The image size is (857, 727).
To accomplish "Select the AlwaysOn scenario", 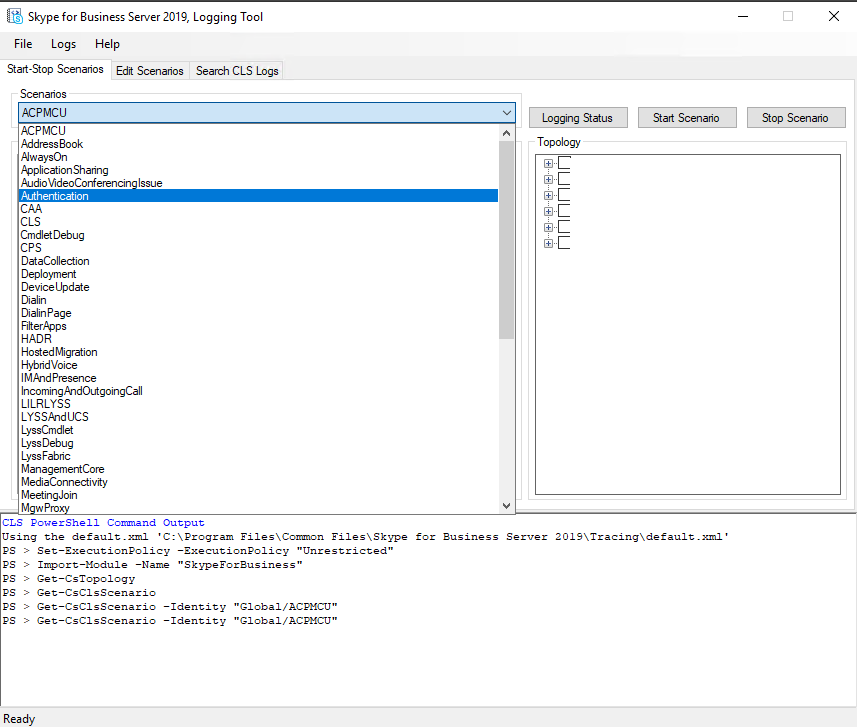I will tap(259, 157).
